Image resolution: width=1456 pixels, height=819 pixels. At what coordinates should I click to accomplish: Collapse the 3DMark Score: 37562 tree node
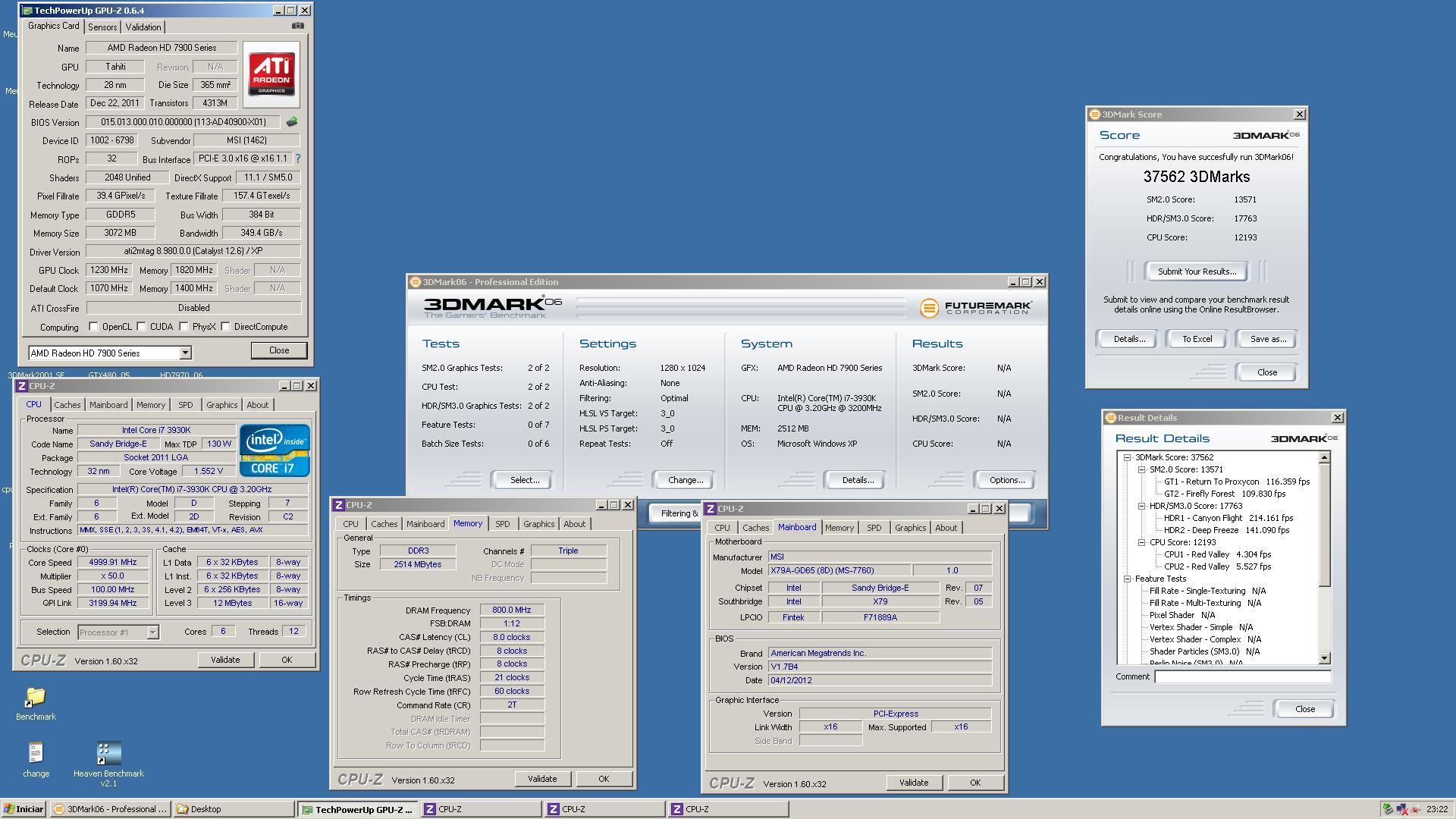click(x=1127, y=457)
